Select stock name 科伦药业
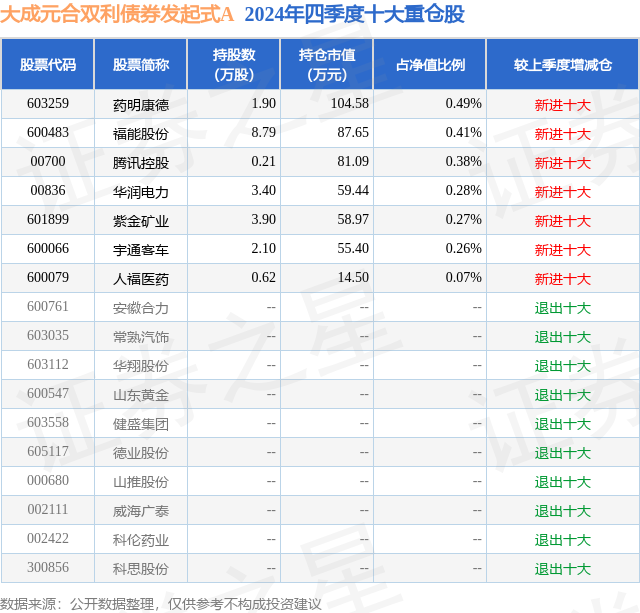This screenshot has height=613, width=640. (x=141, y=540)
